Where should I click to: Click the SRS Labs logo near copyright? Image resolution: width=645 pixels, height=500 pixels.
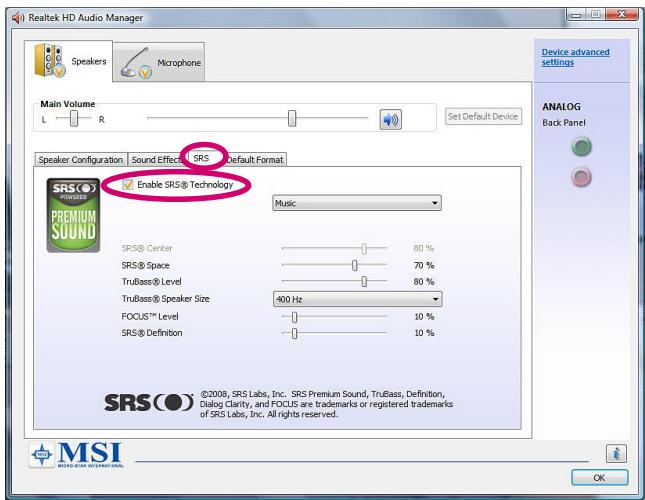(x=148, y=403)
